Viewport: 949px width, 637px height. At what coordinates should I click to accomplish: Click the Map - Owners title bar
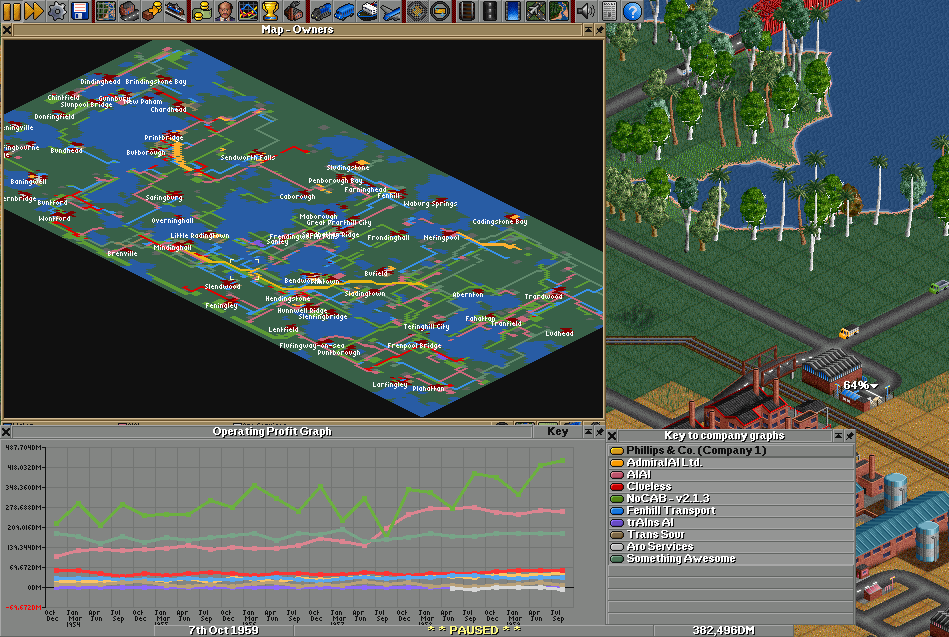[x=297, y=30]
